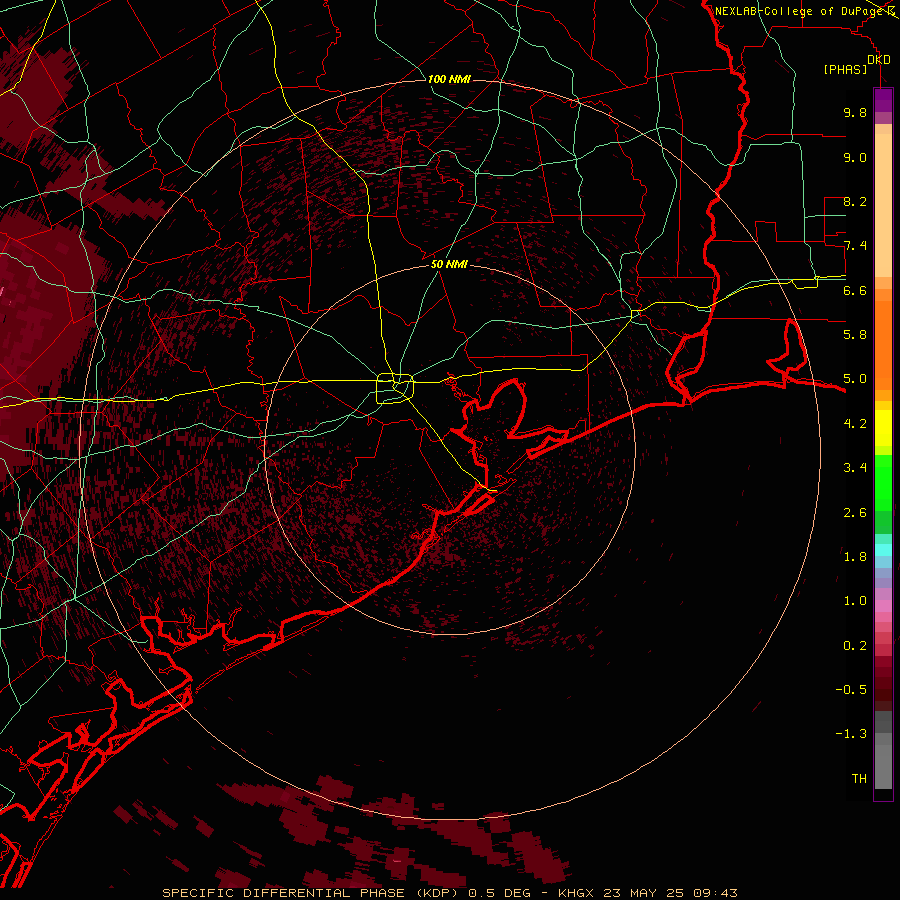Click the 9.0 value on the color scale
This screenshot has height=900, width=900.
click(x=855, y=157)
